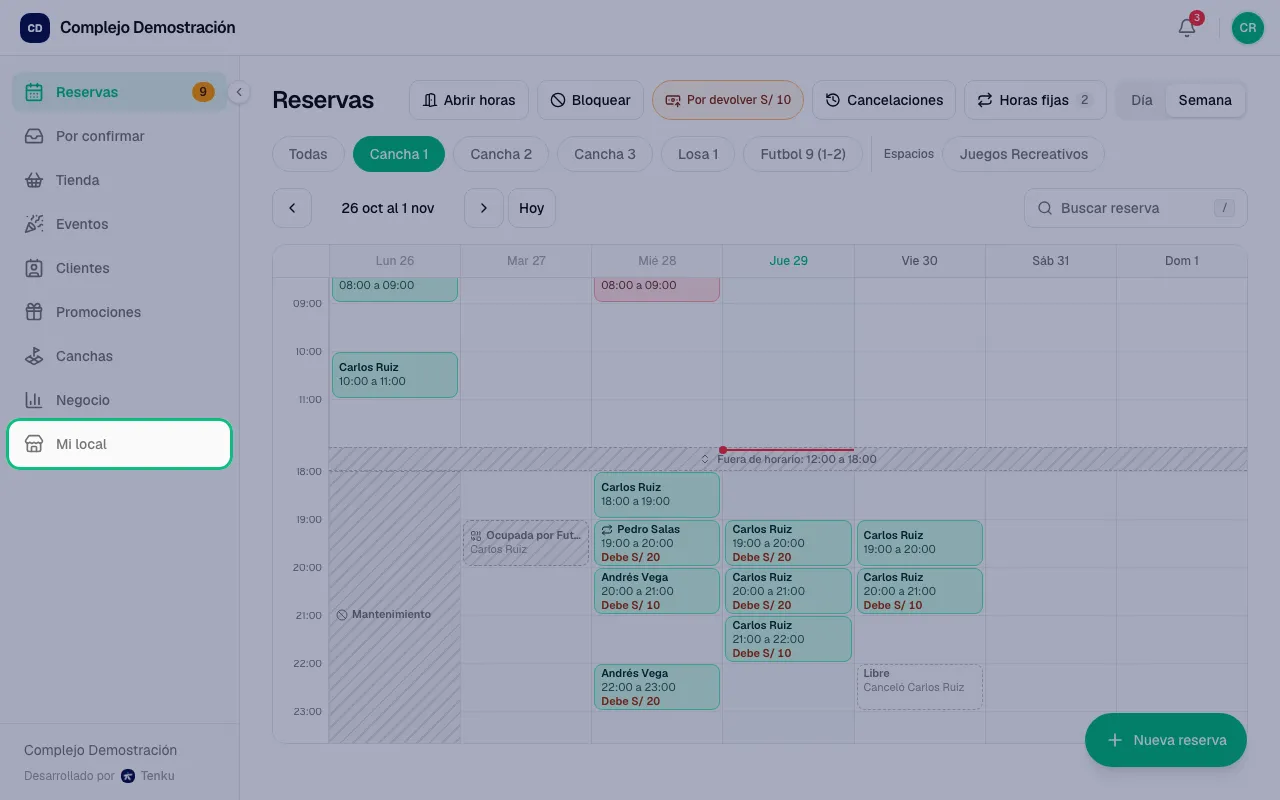Open the Reservas section in sidebar
The image size is (1280, 800).
119,92
